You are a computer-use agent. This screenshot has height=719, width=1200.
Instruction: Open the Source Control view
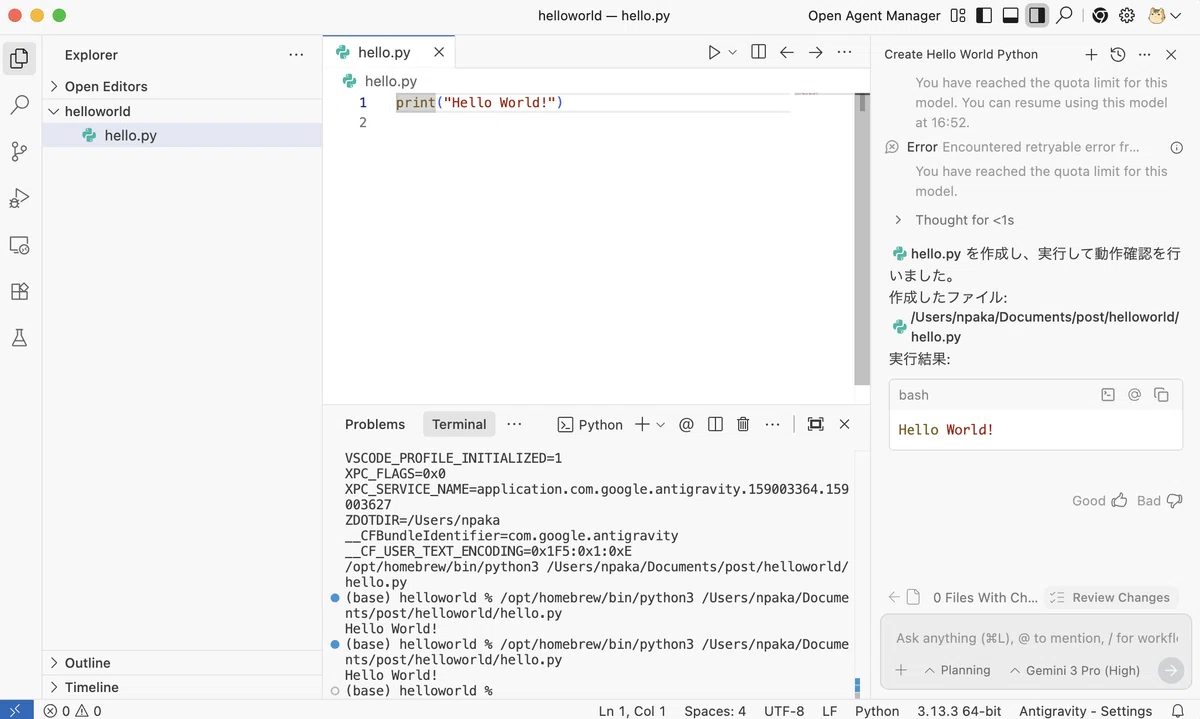[19, 151]
